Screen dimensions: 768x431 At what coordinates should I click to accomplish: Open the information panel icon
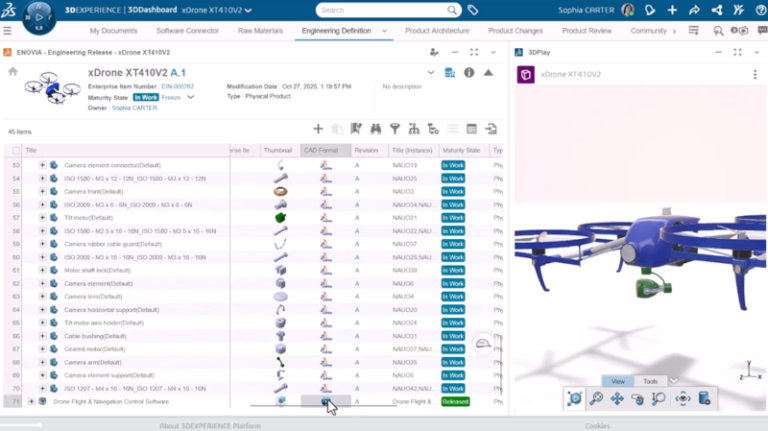point(469,73)
